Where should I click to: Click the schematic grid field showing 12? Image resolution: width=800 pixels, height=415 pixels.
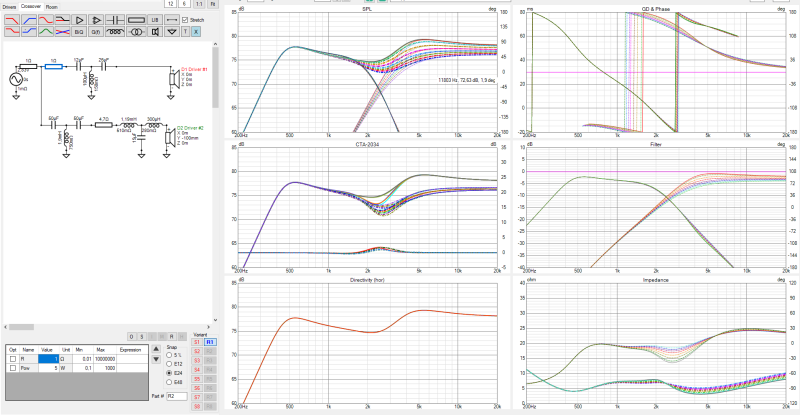(170, 4)
